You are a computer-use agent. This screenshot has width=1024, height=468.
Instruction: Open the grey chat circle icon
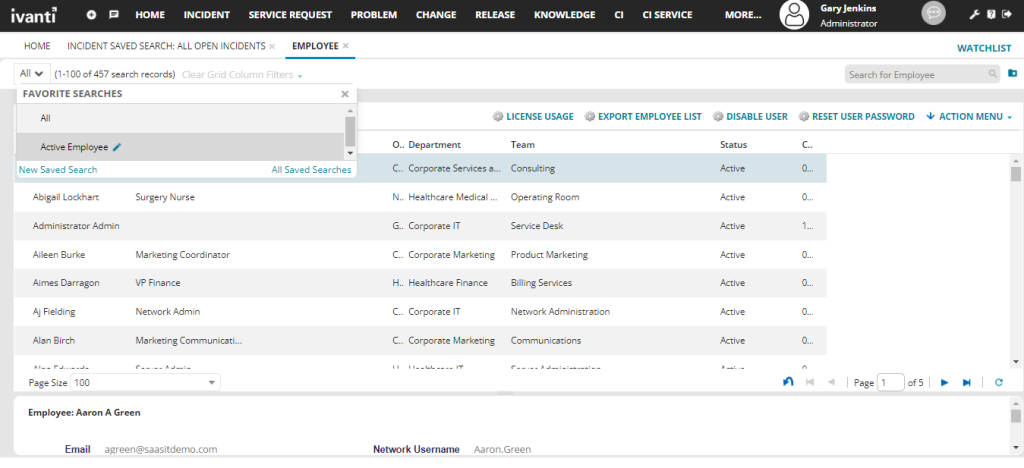(933, 13)
